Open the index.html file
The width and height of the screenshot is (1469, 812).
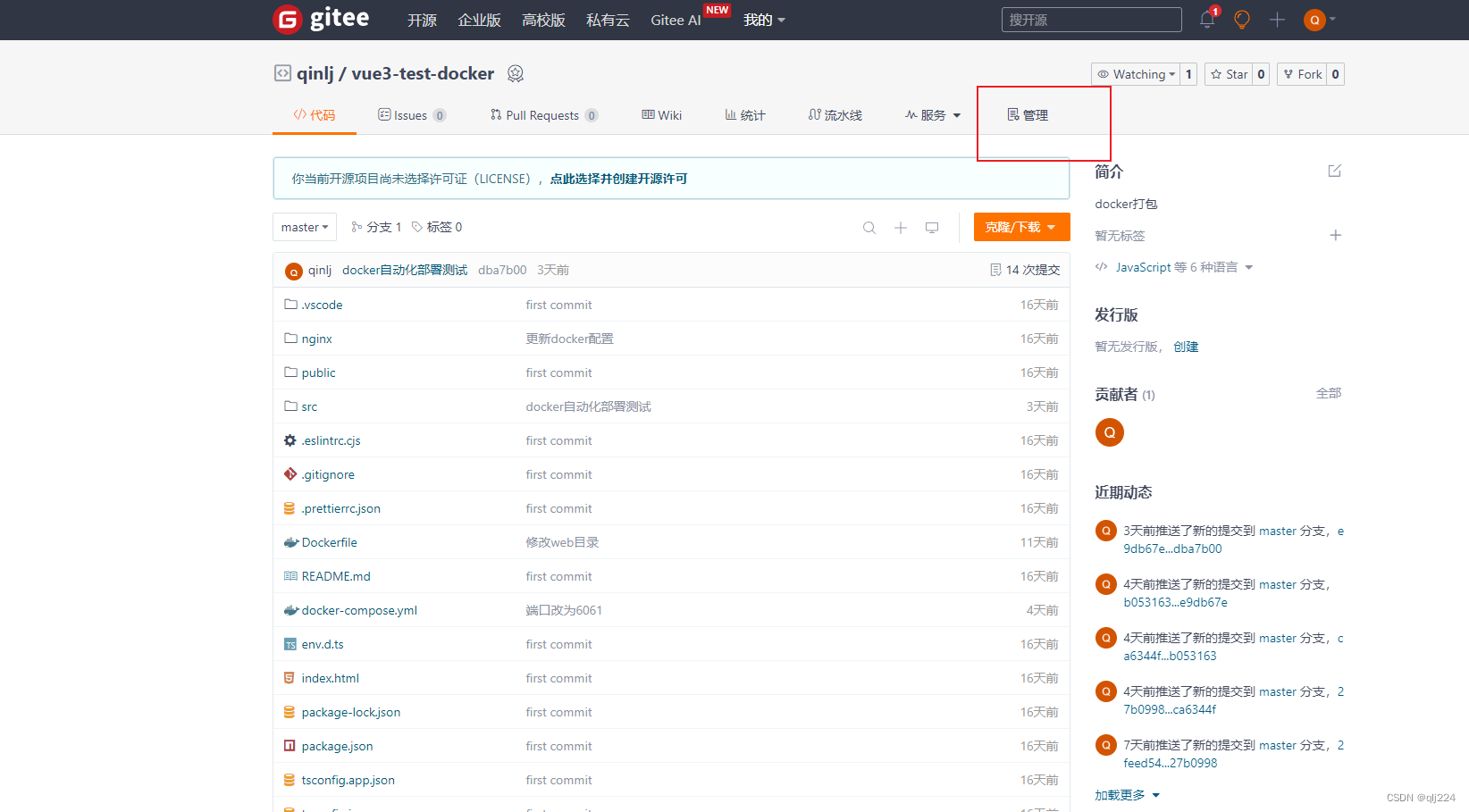click(x=330, y=678)
